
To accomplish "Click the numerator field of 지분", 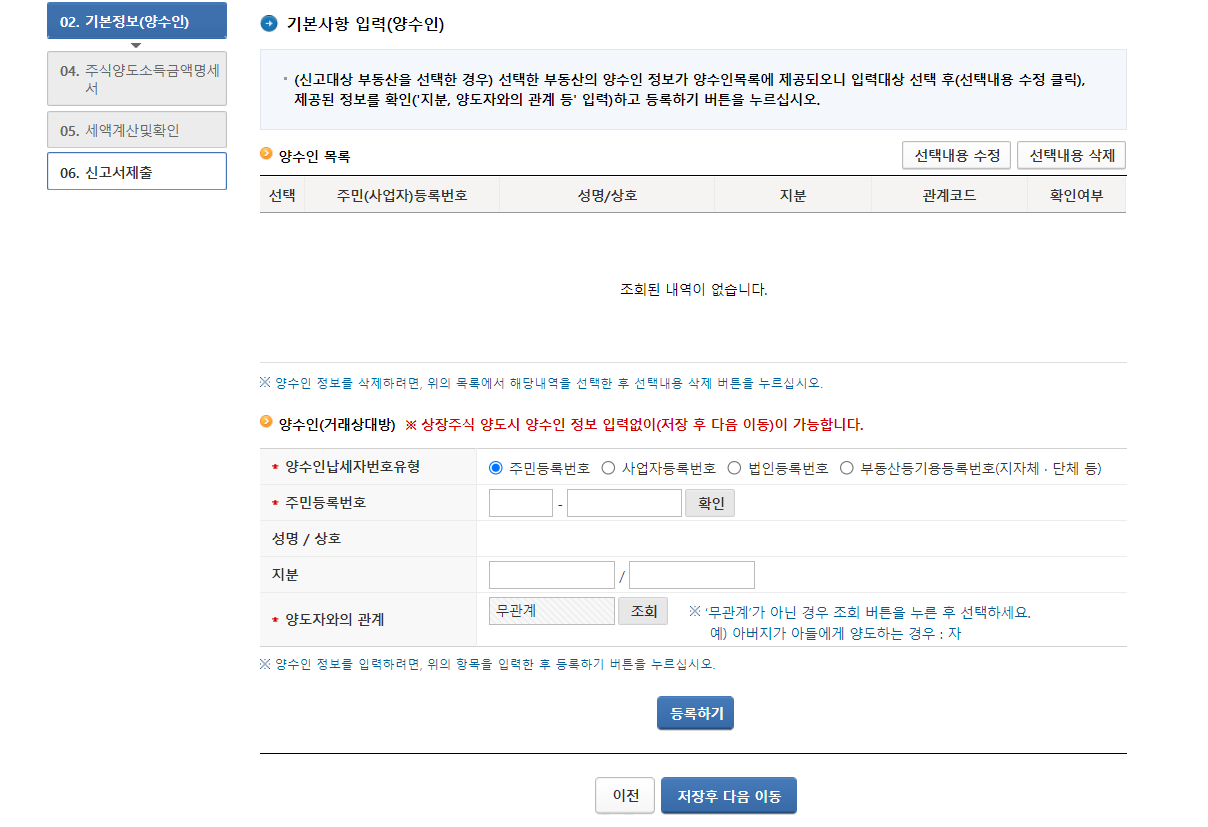I will click(x=551, y=574).
